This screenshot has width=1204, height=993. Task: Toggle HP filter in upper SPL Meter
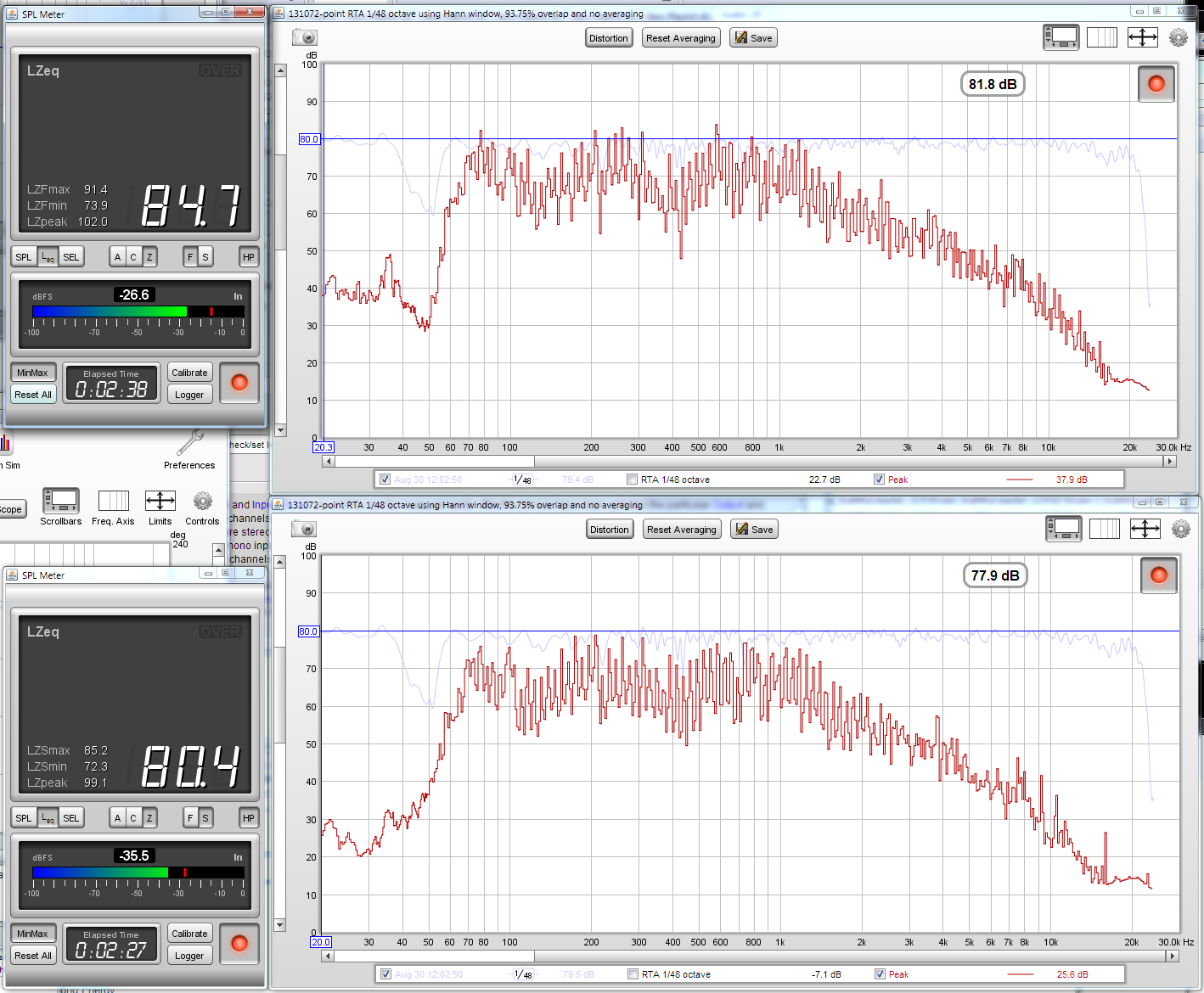click(249, 257)
